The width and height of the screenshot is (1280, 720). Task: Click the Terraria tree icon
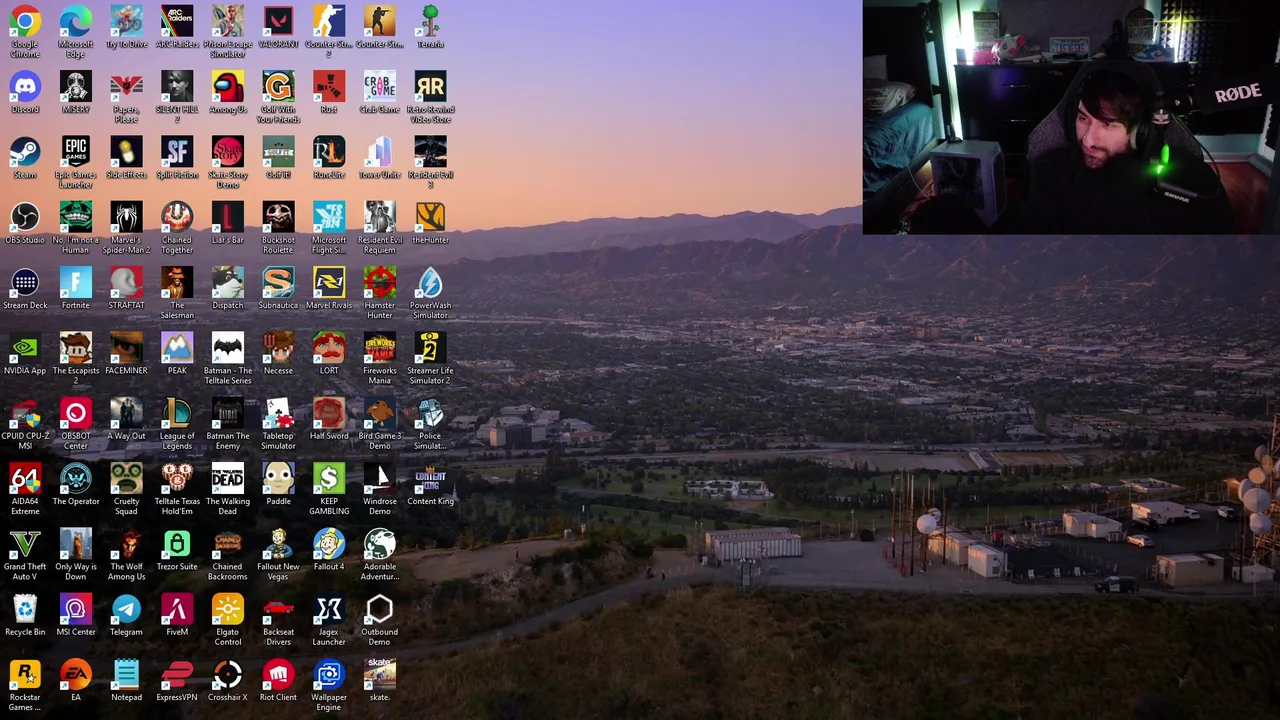click(430, 21)
